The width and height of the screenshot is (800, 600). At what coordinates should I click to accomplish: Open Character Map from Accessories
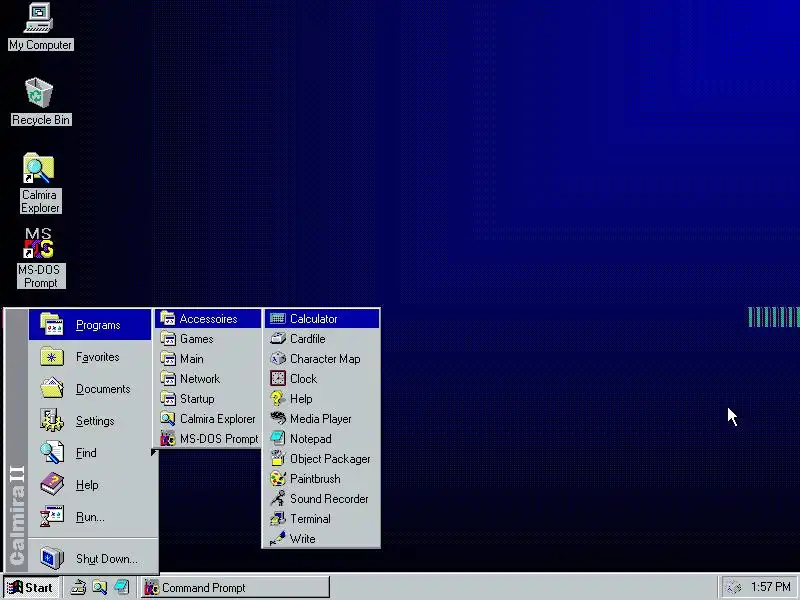tap(321, 359)
